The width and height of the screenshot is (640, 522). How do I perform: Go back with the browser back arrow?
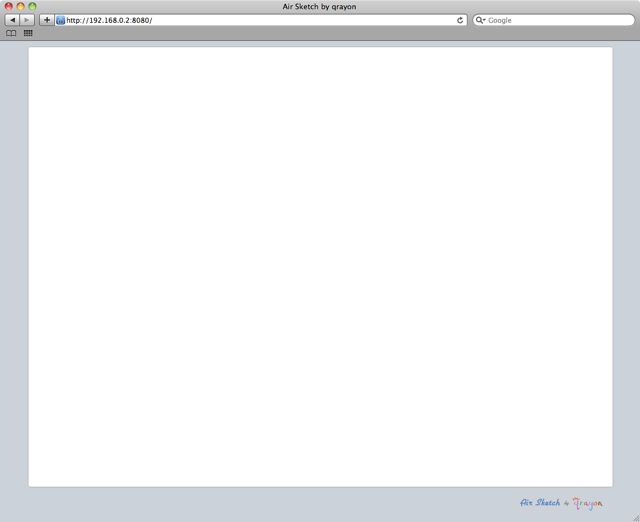coord(12,20)
